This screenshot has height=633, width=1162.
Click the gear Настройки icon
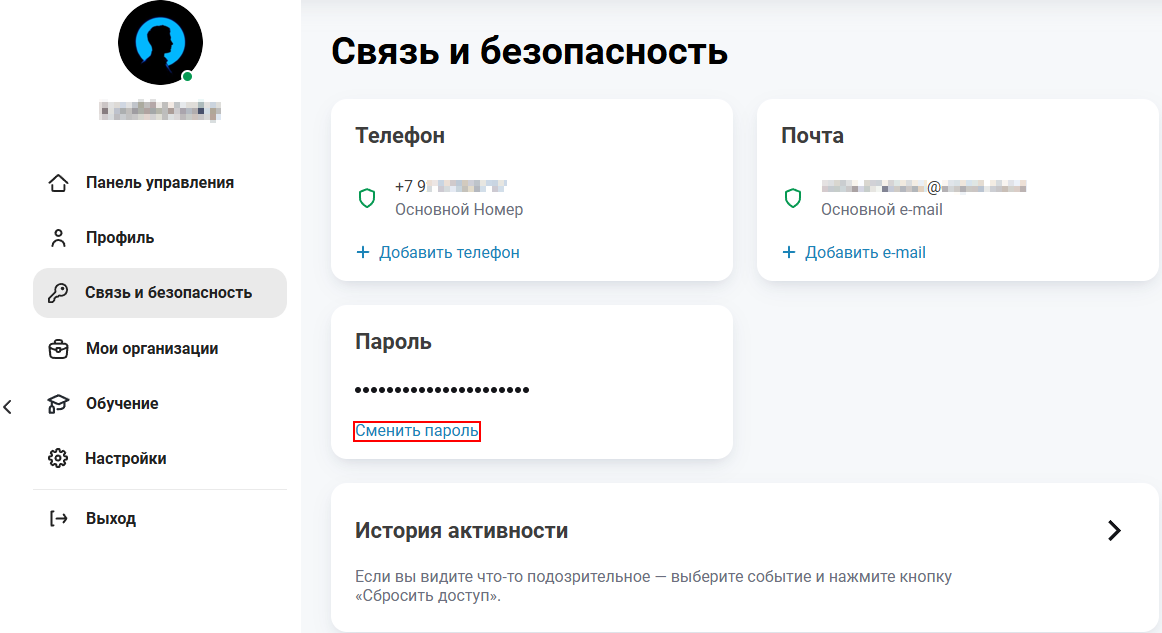pos(59,458)
